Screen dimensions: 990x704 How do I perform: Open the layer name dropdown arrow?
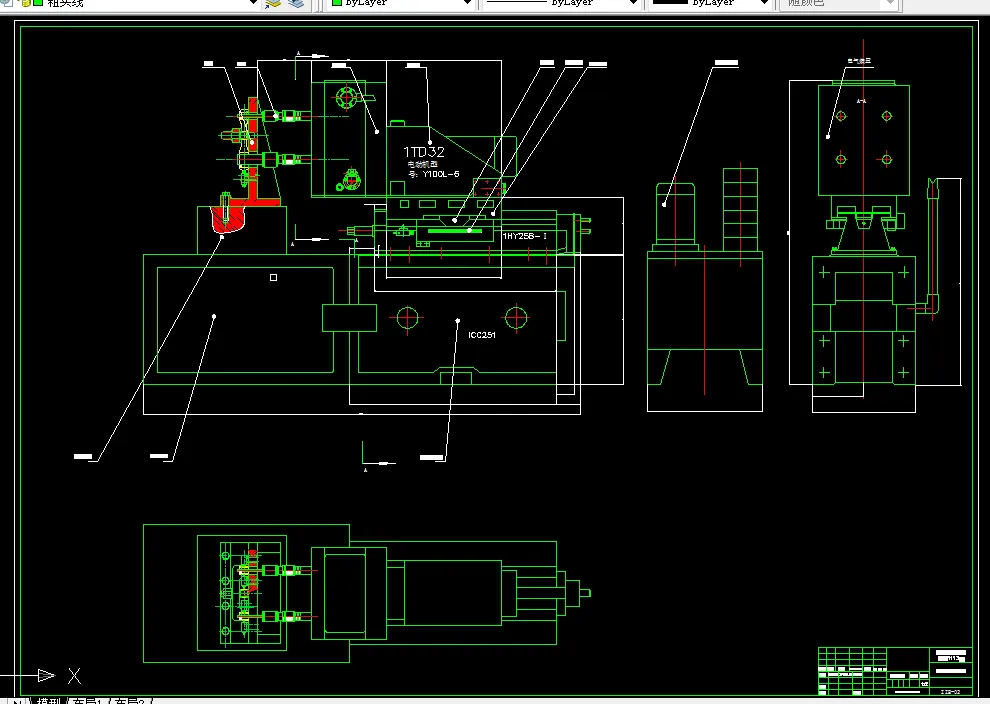(253, 3)
